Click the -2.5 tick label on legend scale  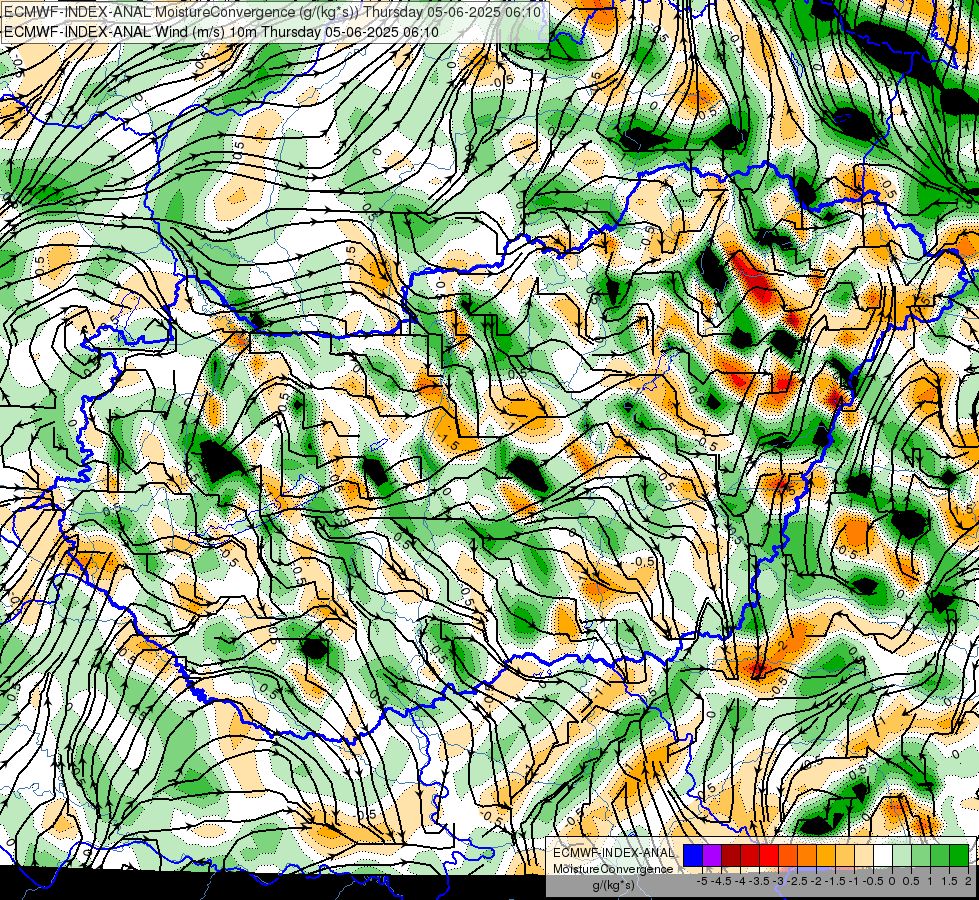[x=797, y=881]
